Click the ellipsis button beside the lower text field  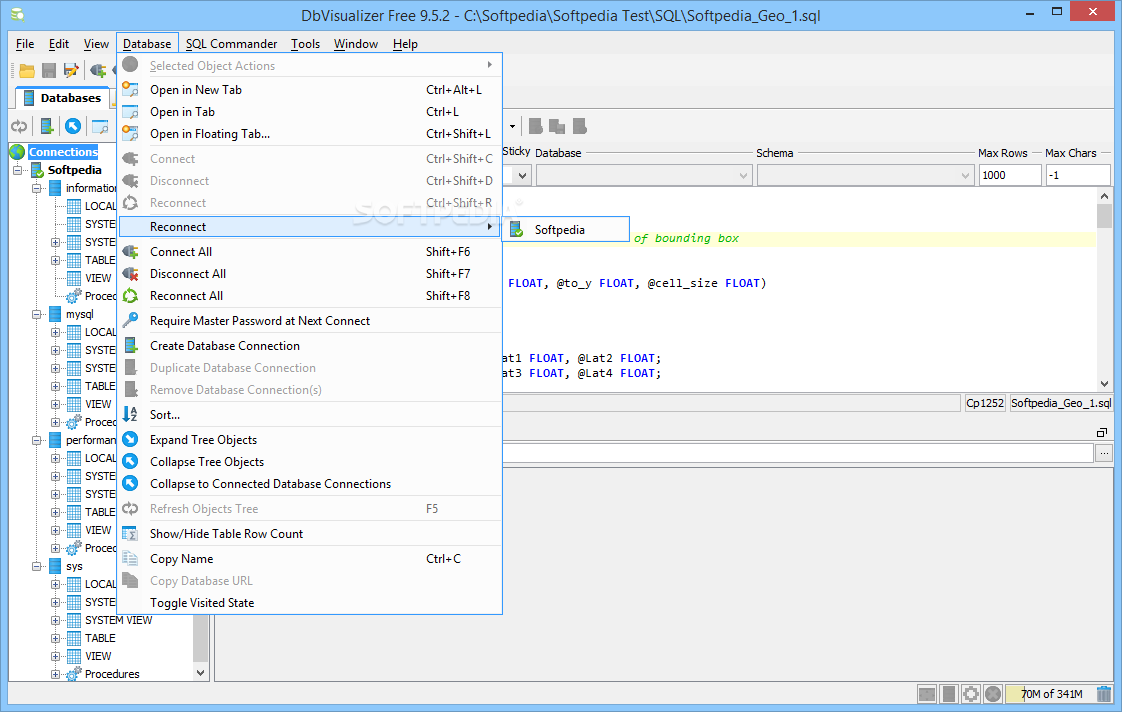(x=1104, y=452)
